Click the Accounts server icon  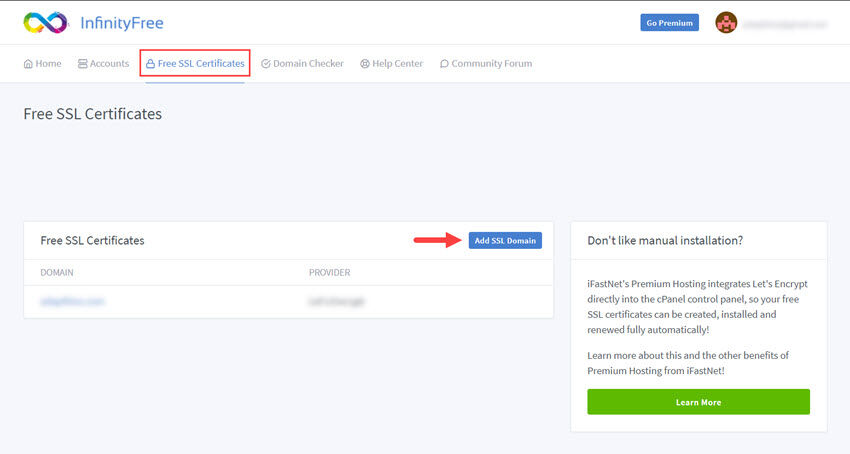click(82, 64)
